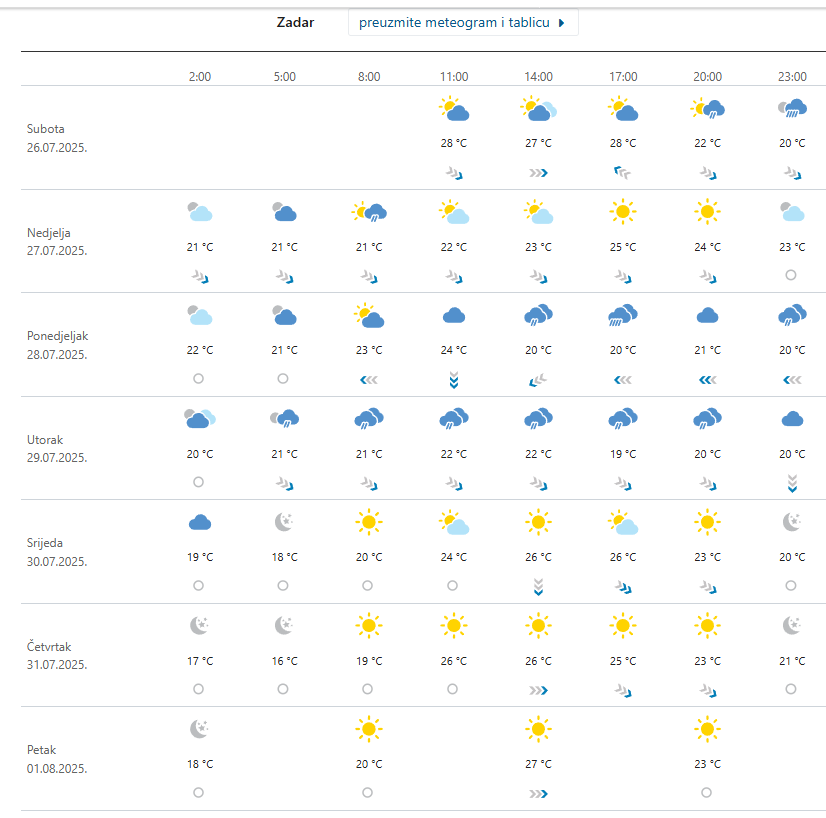The width and height of the screenshot is (826, 818).
Task: Select Thursday 2:00 clear night icon
Action: click(200, 626)
